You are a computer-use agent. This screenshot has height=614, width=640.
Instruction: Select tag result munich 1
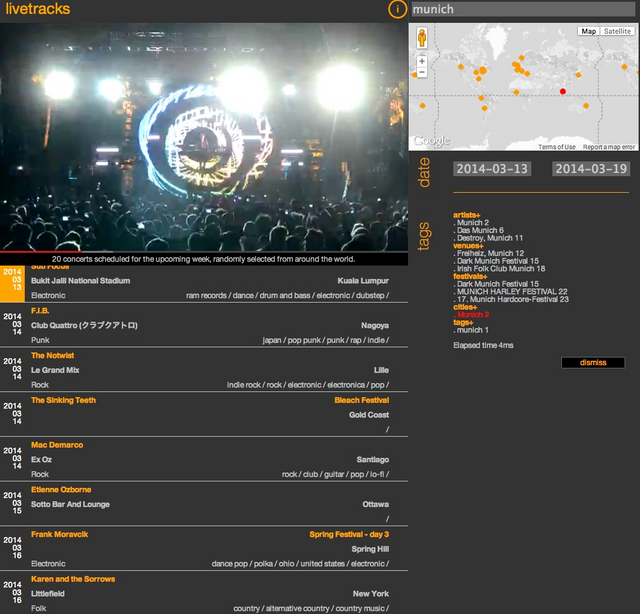coord(471,330)
